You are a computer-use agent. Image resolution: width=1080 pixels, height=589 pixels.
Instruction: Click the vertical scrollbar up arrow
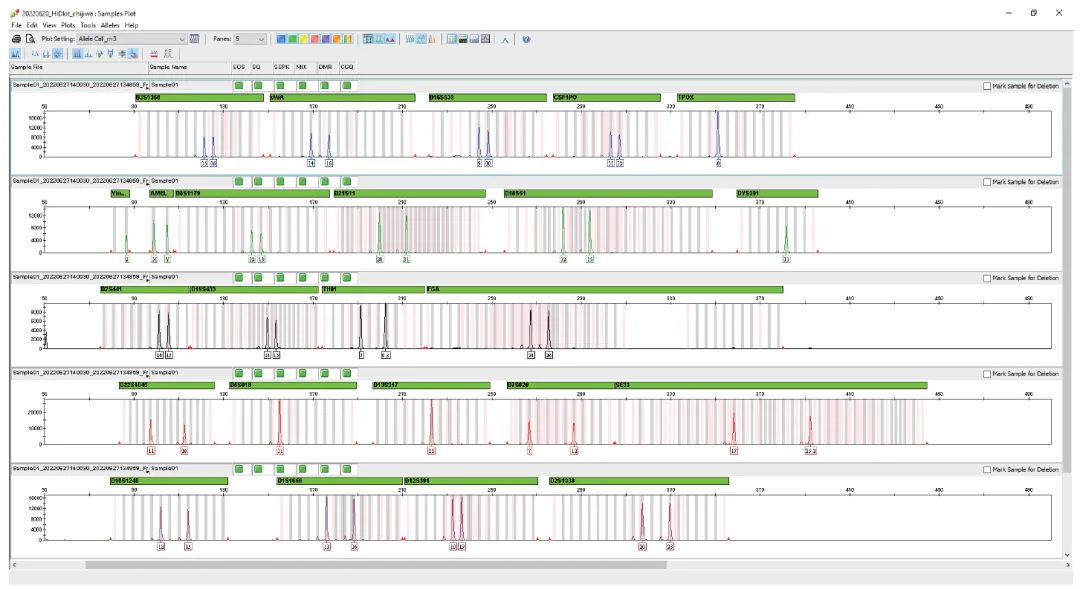(x=1068, y=83)
